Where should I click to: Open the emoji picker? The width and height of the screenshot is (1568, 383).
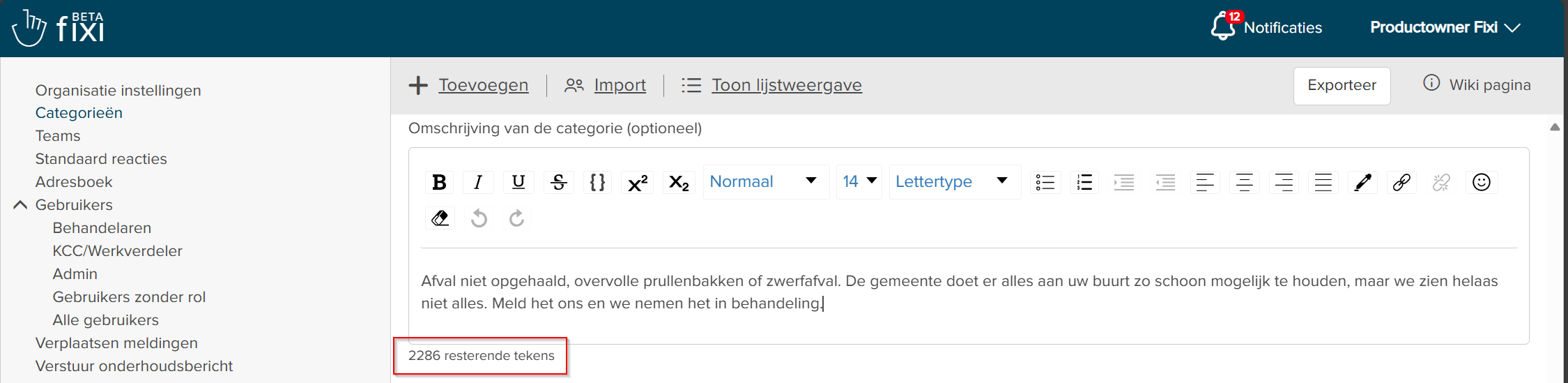1481,182
